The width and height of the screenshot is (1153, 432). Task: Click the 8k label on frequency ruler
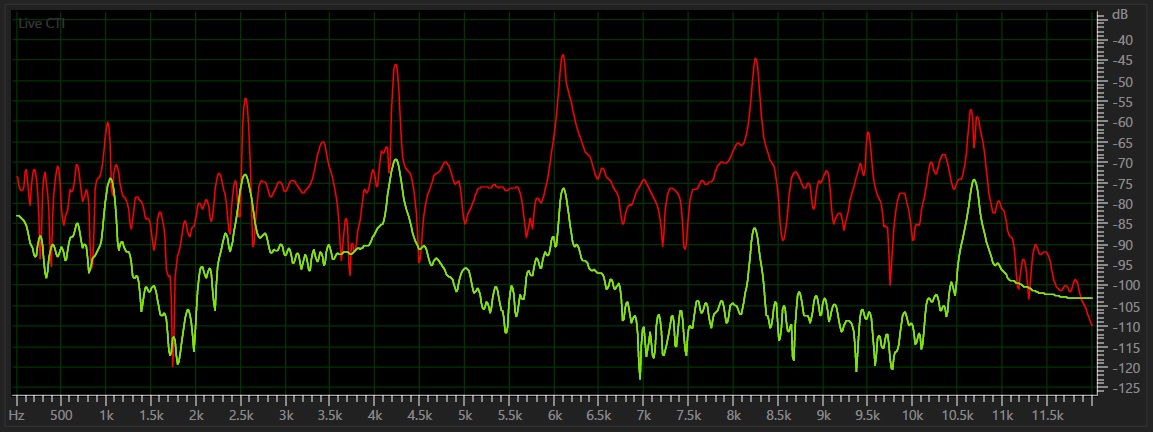[x=733, y=414]
